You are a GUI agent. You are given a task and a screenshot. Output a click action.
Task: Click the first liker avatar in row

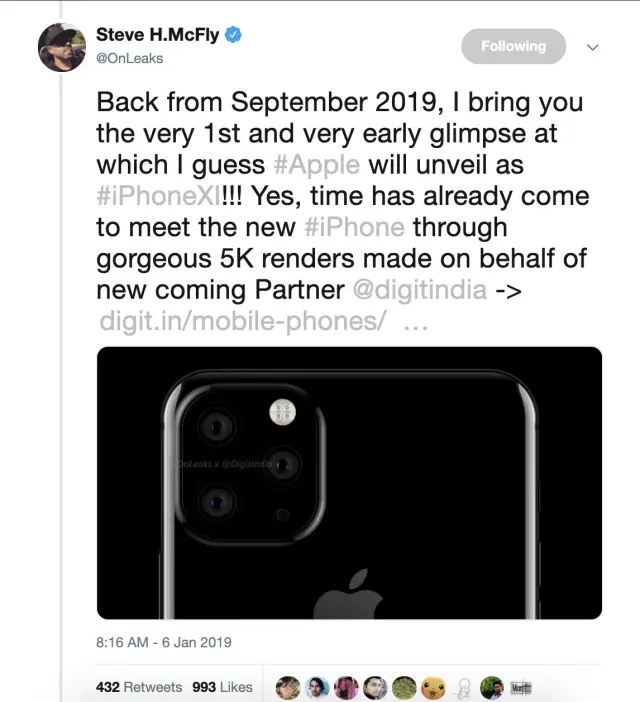pyautogui.click(x=289, y=688)
